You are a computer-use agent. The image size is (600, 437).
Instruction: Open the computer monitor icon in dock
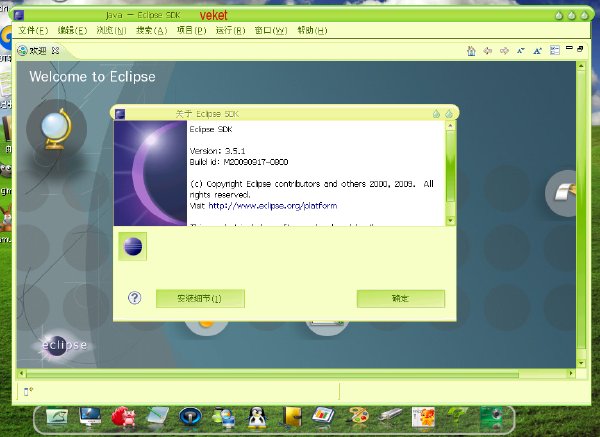coord(90,417)
